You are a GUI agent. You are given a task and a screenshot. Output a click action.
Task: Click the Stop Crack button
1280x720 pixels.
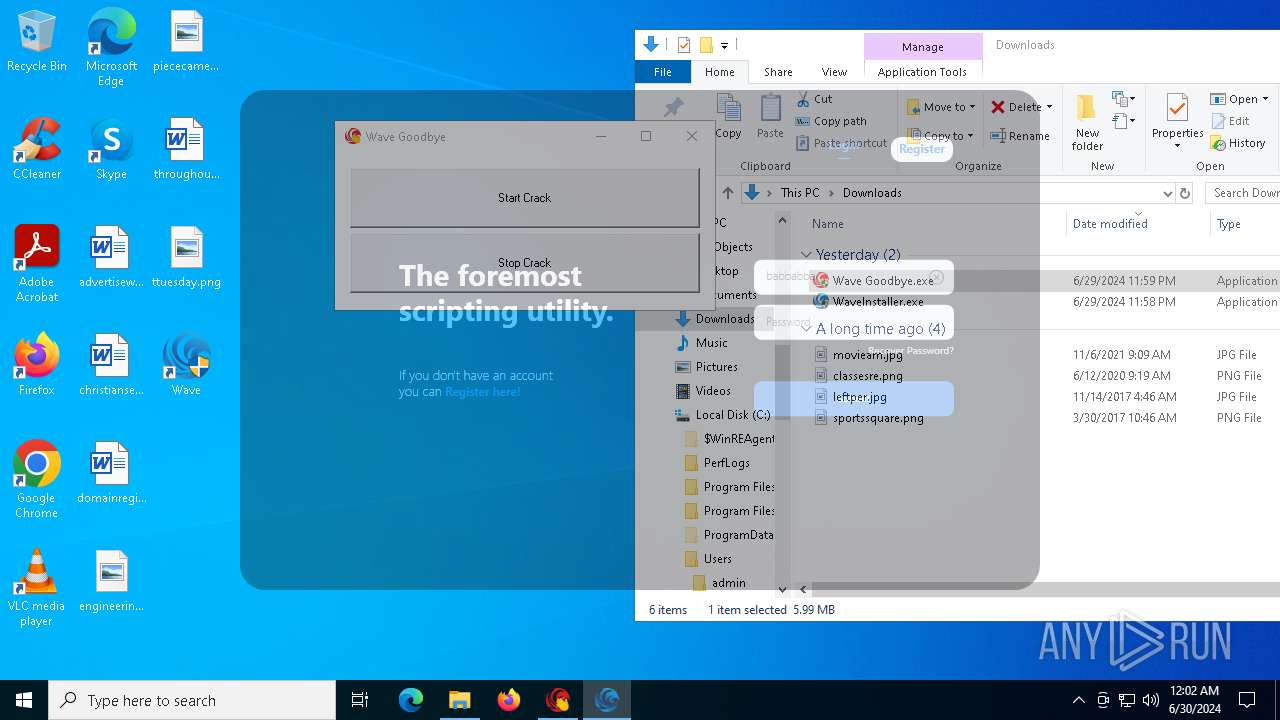[525, 263]
